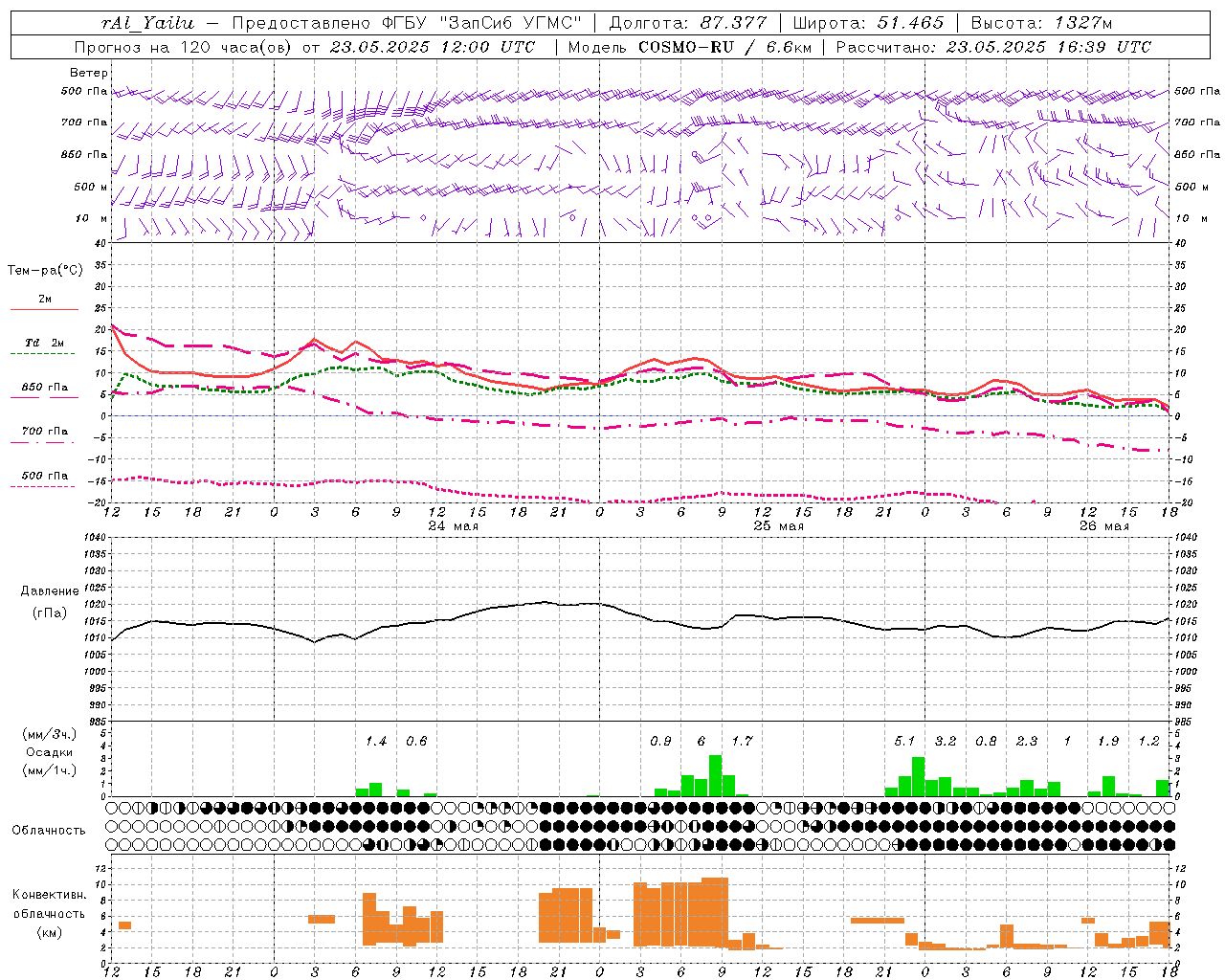Click the dashed line sample under 'Td 2м'
This screenshot has height=980, width=1225.
pos(44,353)
